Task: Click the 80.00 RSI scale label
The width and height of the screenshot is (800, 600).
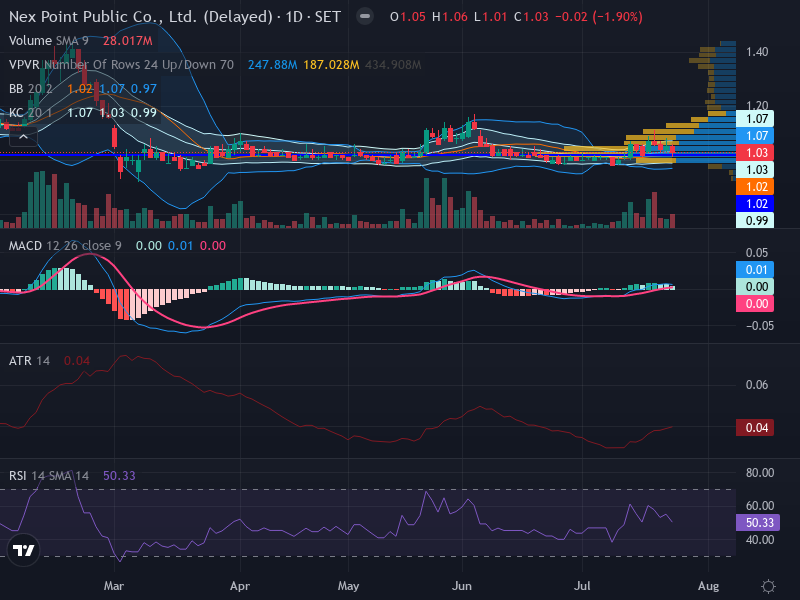Action: coord(760,472)
